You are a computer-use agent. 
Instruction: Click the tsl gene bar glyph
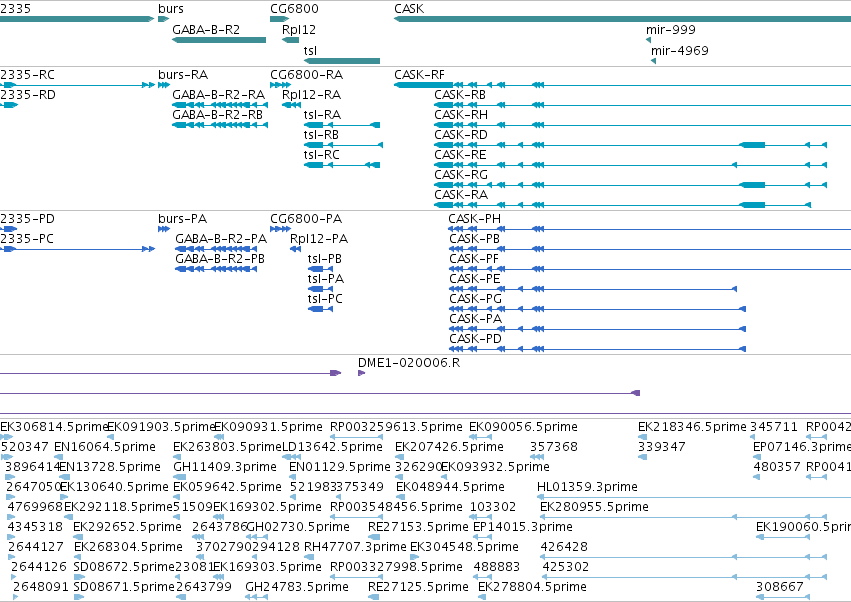342,61
